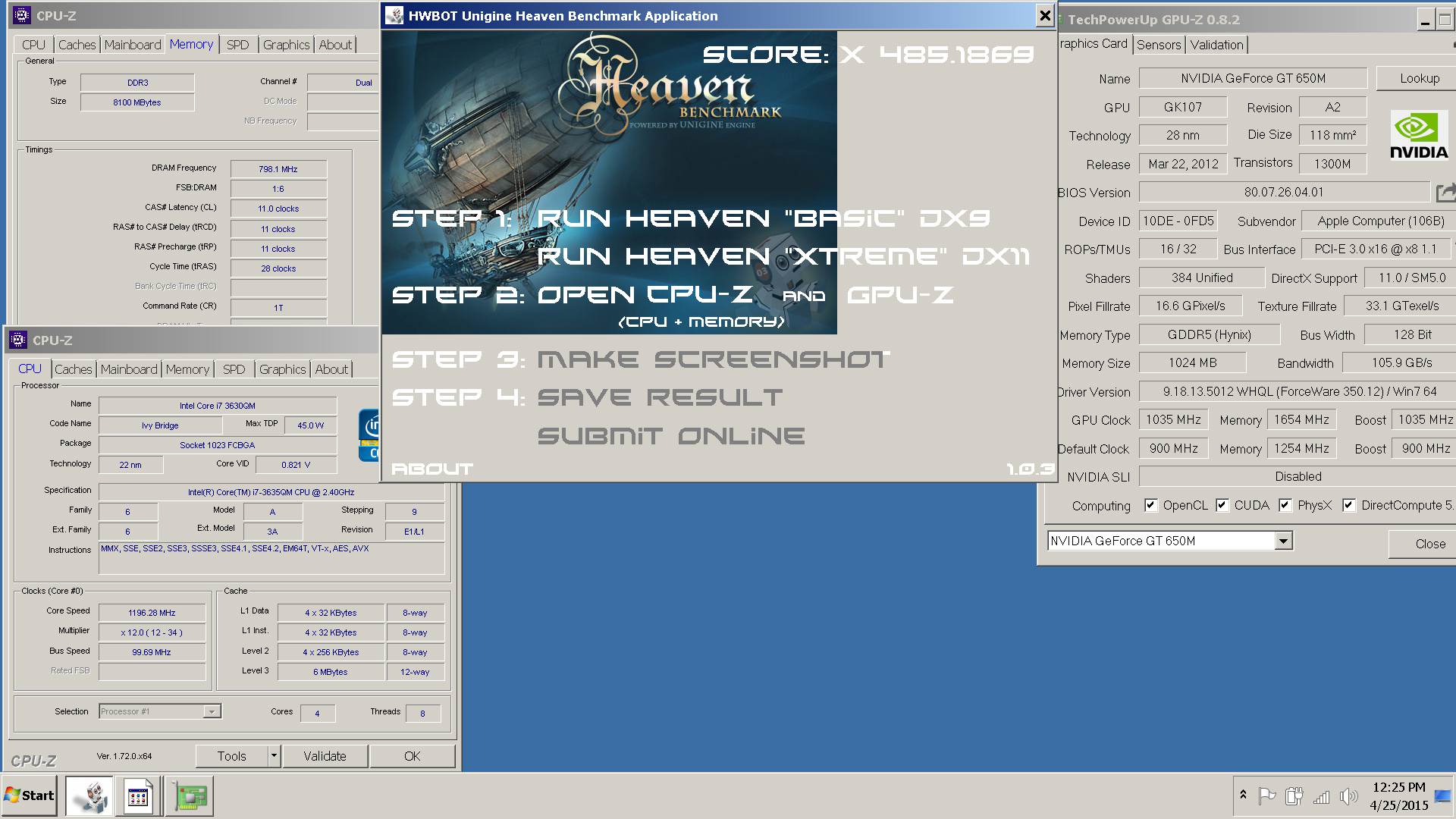Toggle the CUDA checkbox
Image resolution: width=1456 pixels, height=819 pixels.
[x=1222, y=505]
